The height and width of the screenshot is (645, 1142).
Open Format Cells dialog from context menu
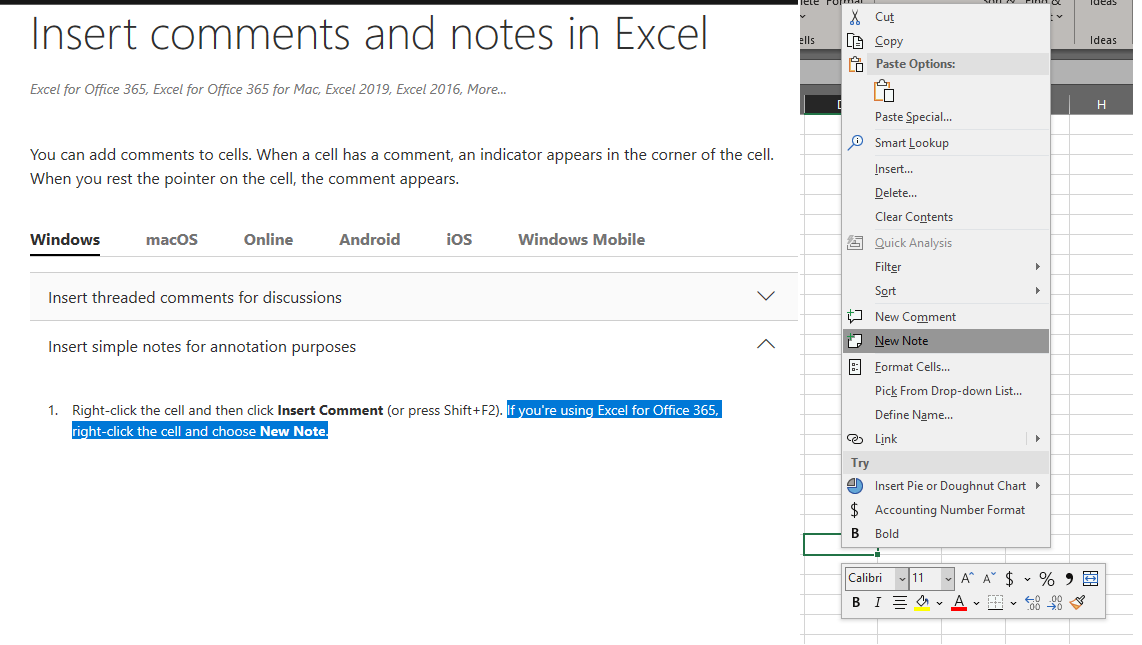[x=945, y=367]
